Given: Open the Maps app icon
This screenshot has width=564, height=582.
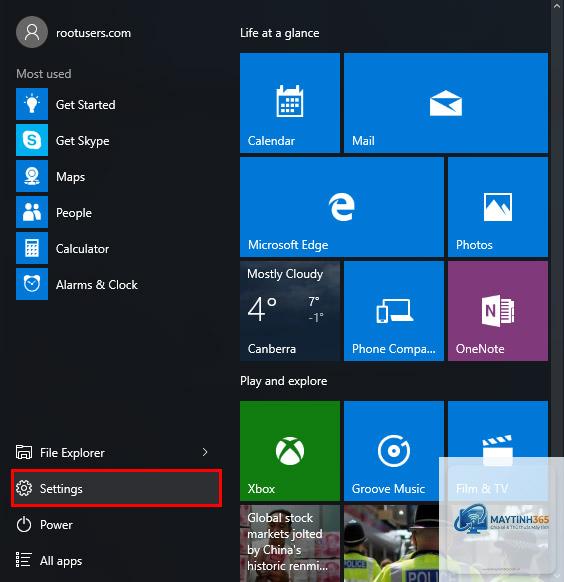Looking at the screenshot, I should point(32,176).
